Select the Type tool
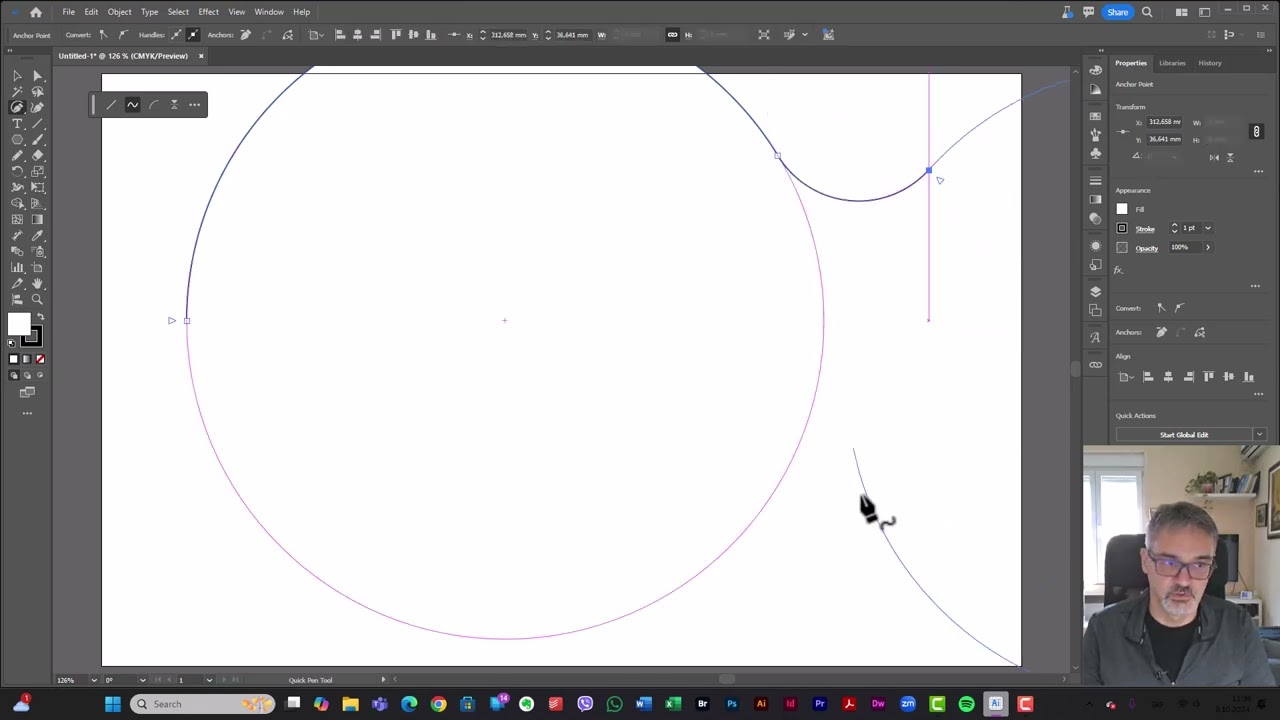Image resolution: width=1280 pixels, height=720 pixels. pos(17,123)
